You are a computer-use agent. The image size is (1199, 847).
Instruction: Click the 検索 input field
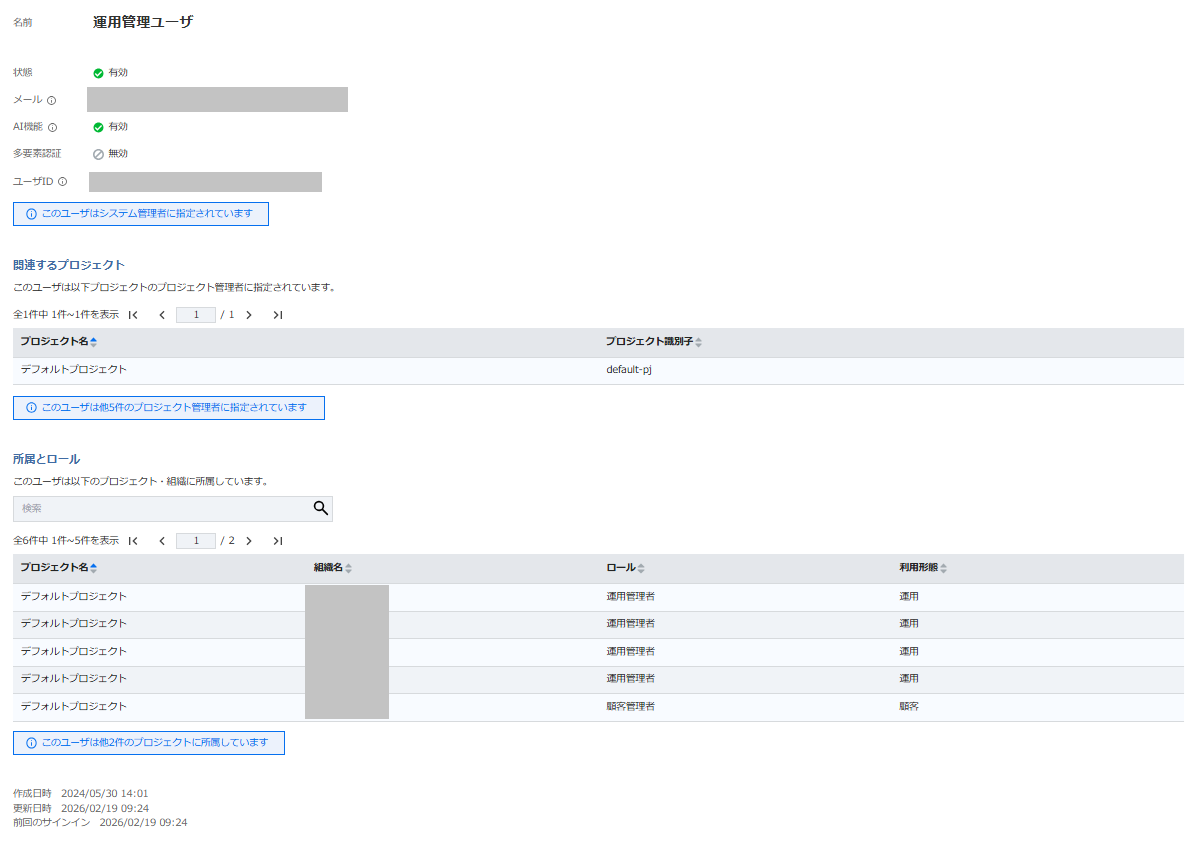tap(160, 509)
